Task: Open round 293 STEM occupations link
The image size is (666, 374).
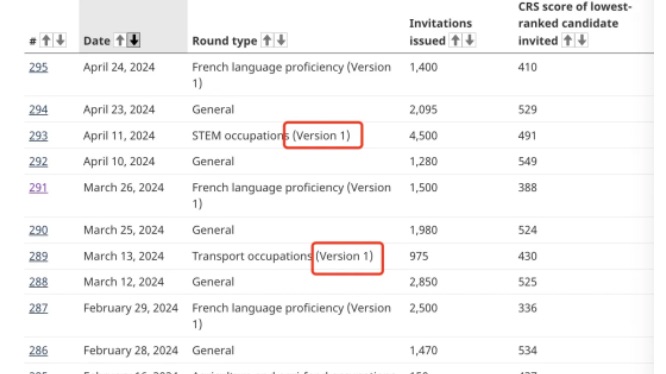Action: (38, 135)
